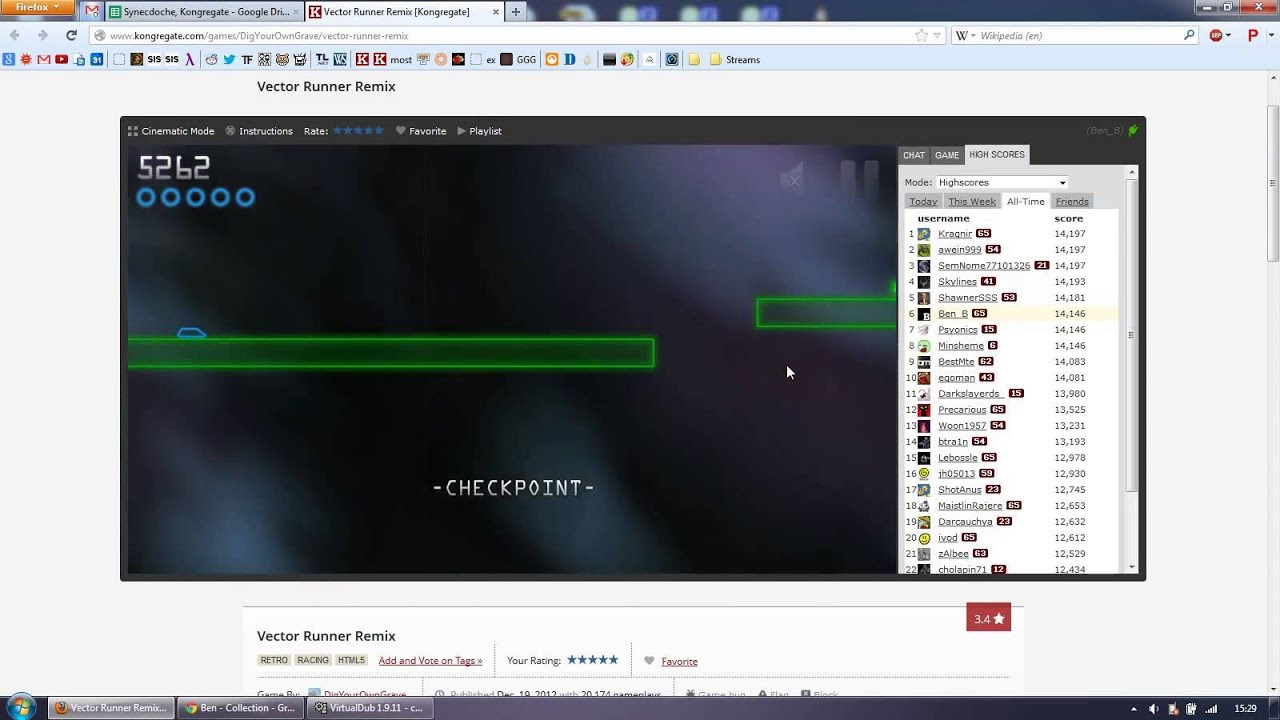Click the RACING tag
The width and height of the screenshot is (1280, 720).
[x=313, y=661]
